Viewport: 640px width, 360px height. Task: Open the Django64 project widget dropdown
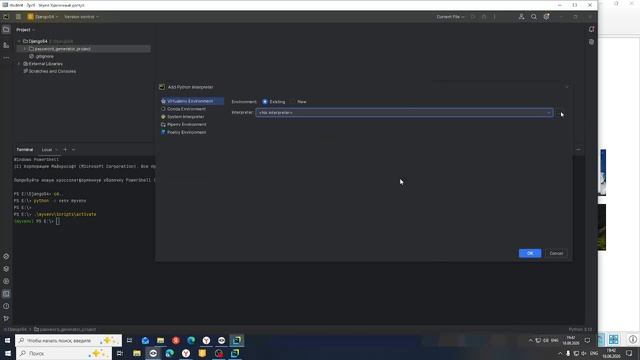pos(43,17)
